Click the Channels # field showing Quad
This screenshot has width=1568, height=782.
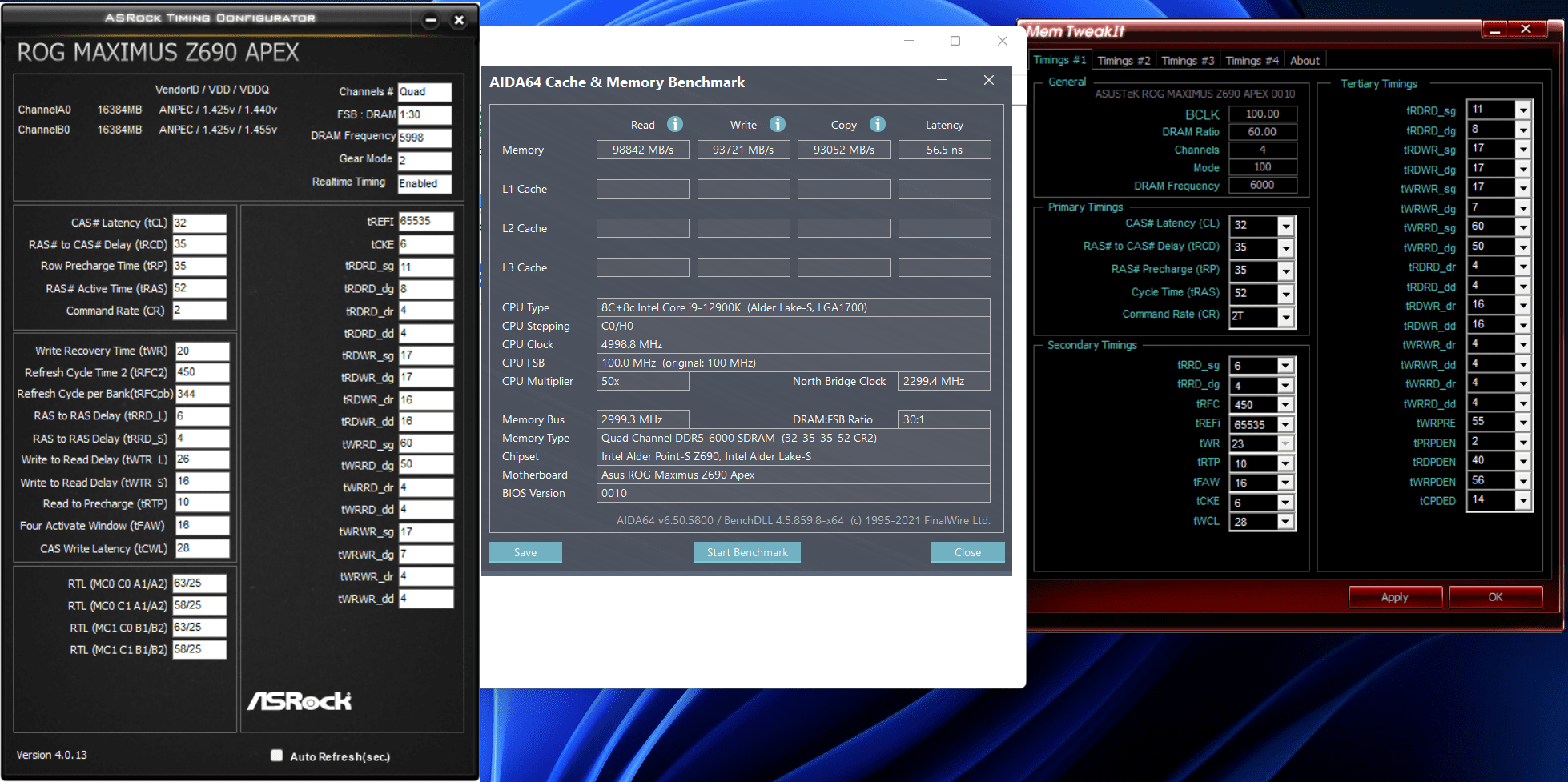pos(424,92)
